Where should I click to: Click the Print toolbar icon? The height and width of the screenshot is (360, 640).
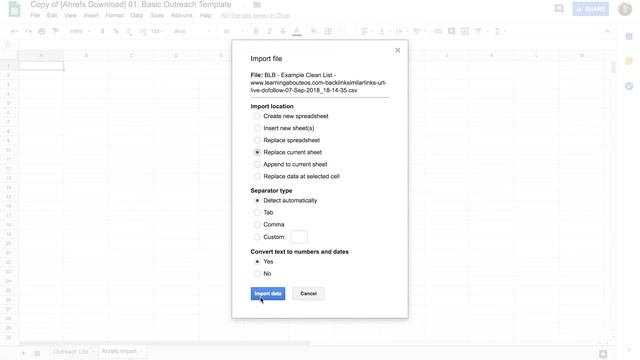[42, 31]
